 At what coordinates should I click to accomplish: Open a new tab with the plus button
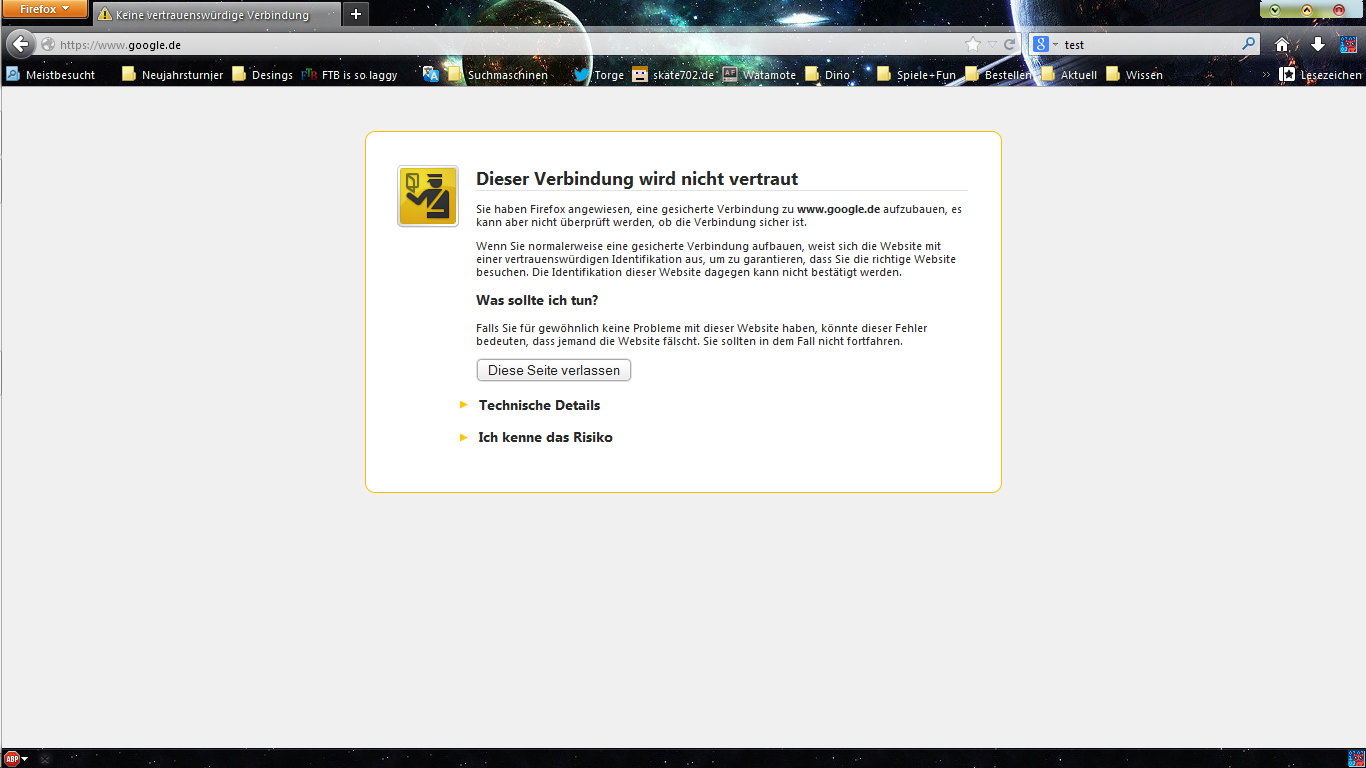click(x=355, y=14)
